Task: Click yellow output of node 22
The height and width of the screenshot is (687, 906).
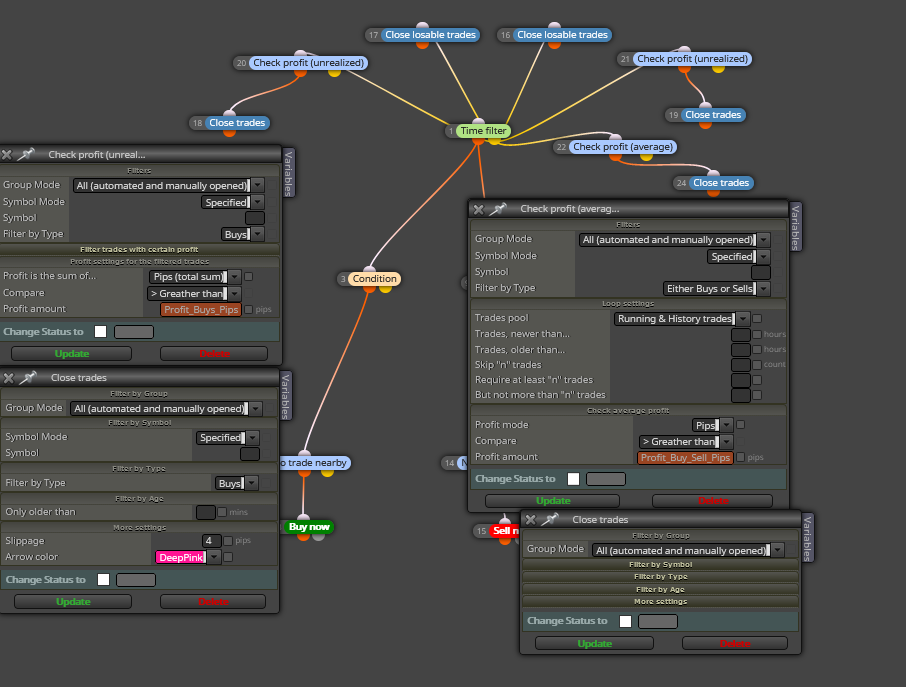Action: point(646,156)
